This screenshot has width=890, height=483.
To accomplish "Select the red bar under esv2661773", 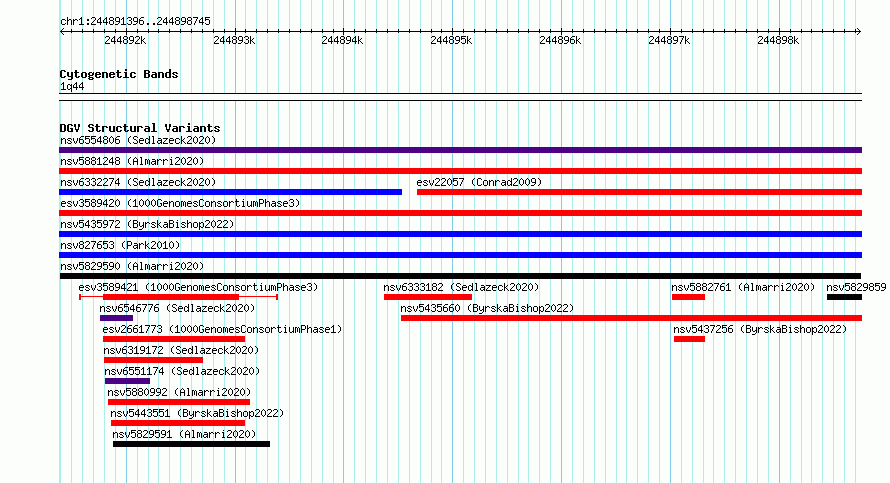I will (174, 339).
